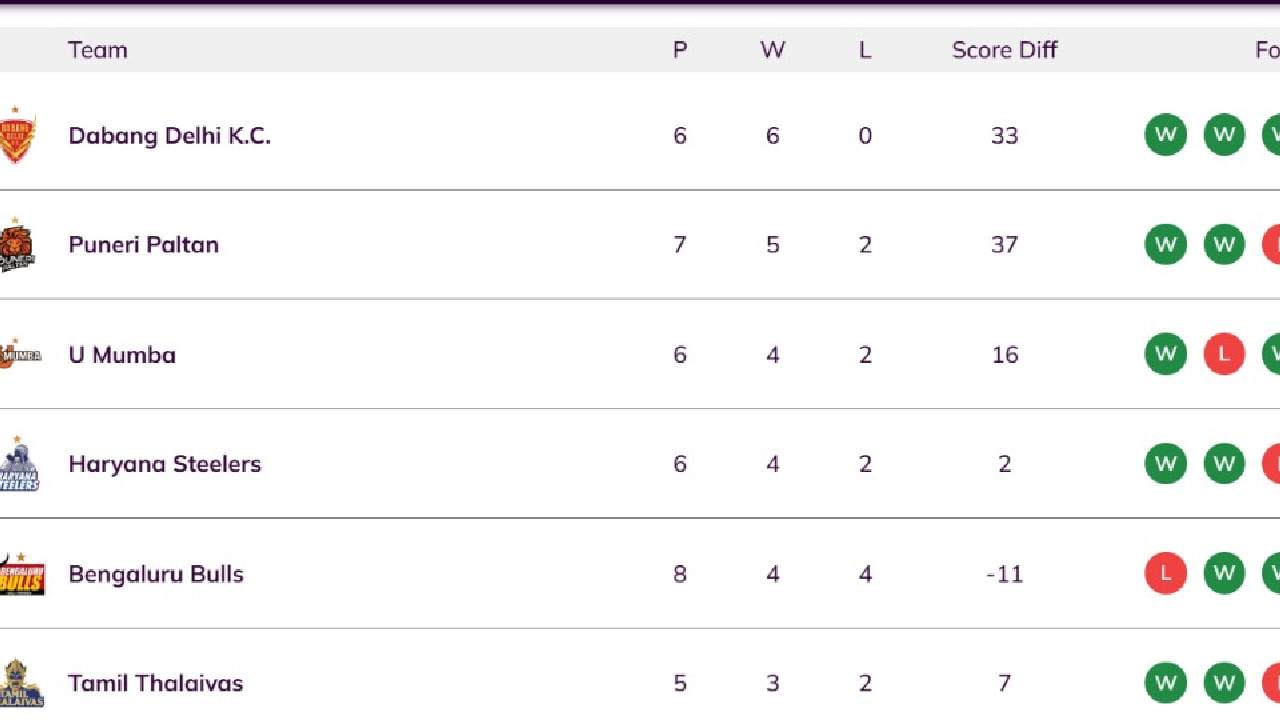Image resolution: width=1280 pixels, height=720 pixels.
Task: Click Bengaluru Bulls' red L form badge
Action: click(x=1165, y=574)
